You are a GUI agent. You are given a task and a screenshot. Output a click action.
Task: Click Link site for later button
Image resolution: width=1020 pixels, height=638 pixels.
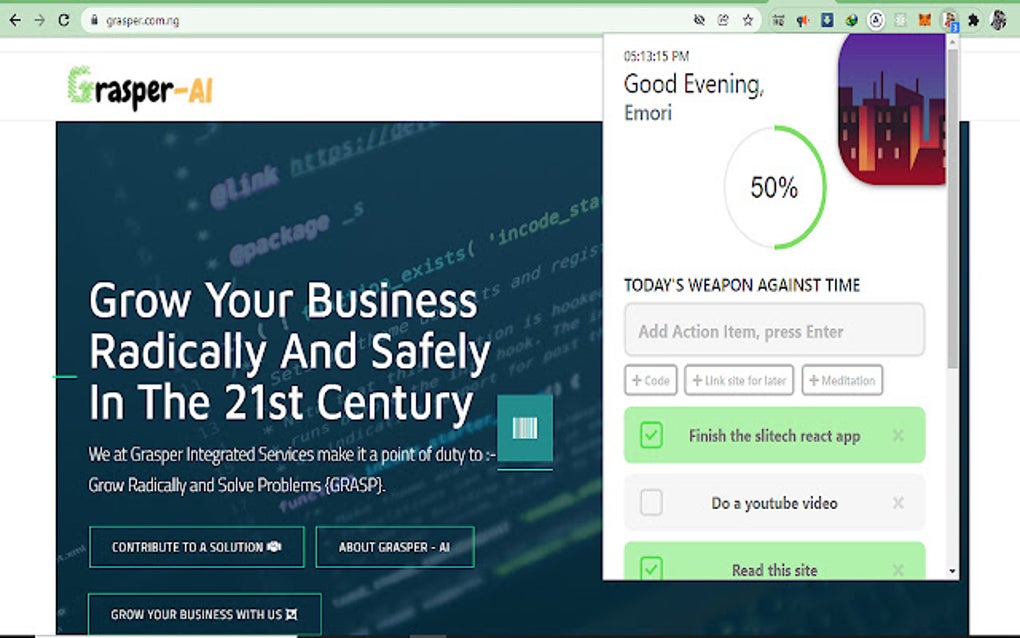click(x=739, y=380)
